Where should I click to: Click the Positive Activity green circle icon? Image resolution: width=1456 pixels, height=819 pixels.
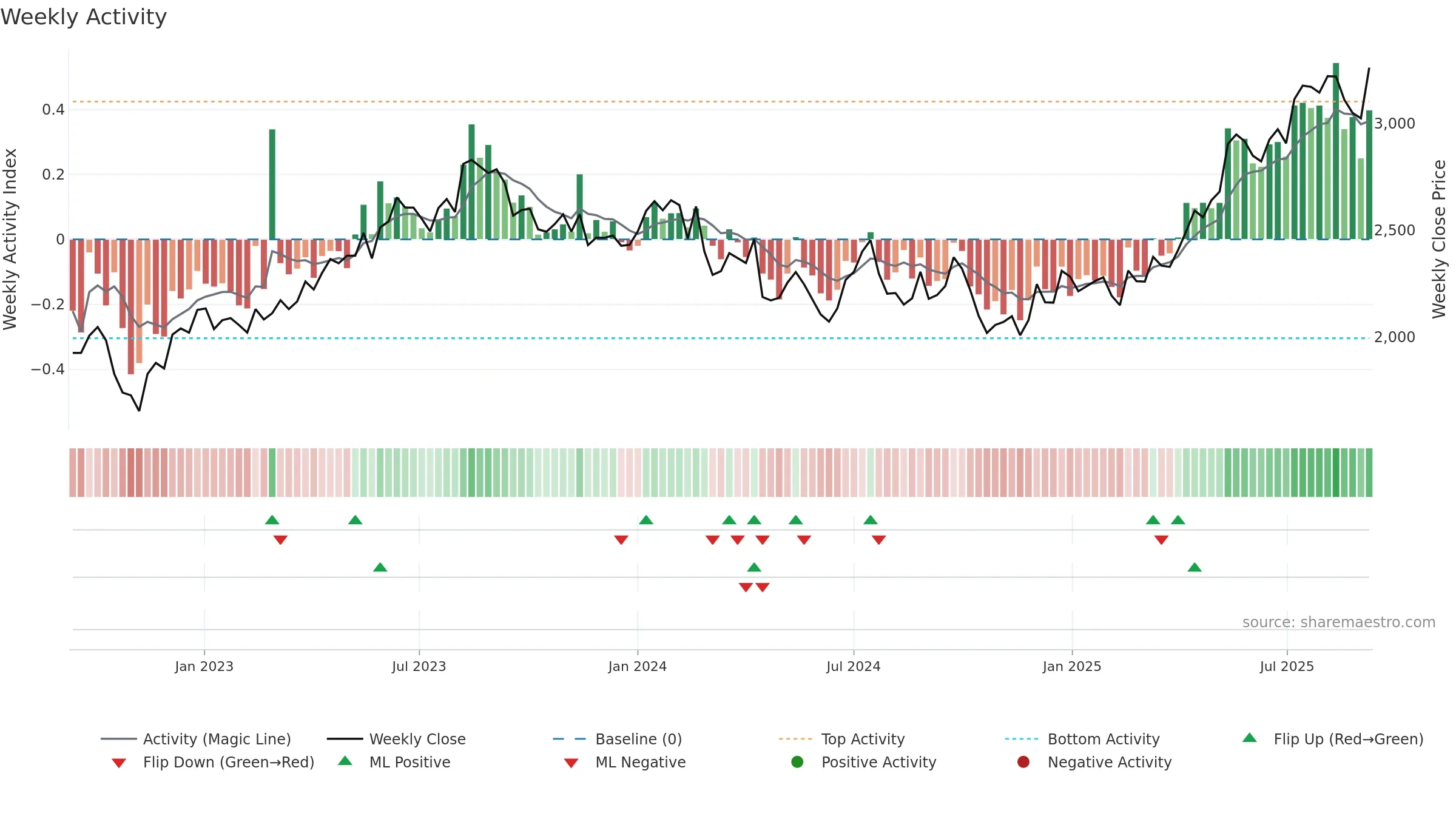797,761
